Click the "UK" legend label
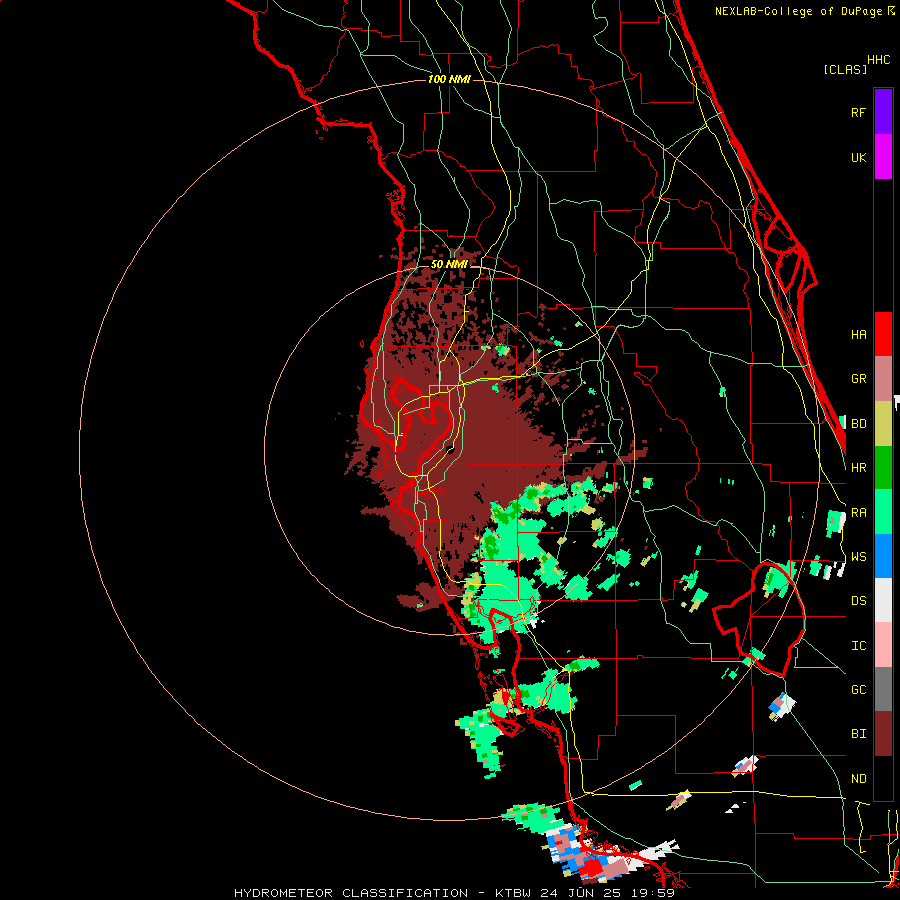900x900 pixels. [858, 157]
